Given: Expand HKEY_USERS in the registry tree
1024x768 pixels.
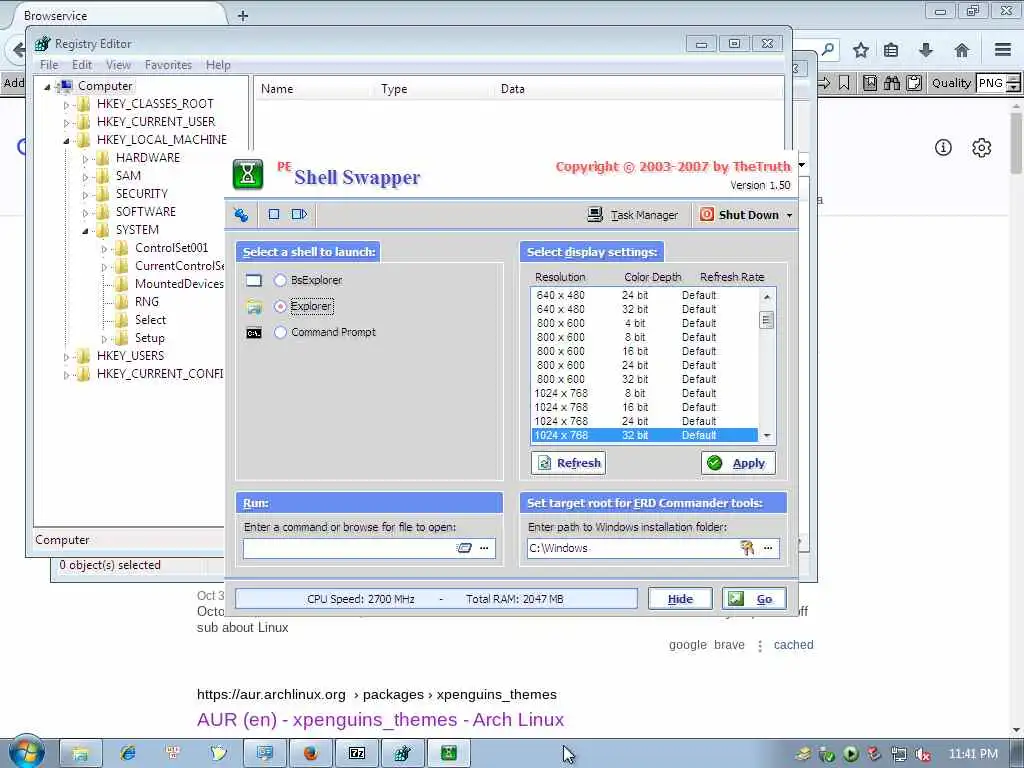Looking at the screenshot, I should pyautogui.click(x=66, y=357).
